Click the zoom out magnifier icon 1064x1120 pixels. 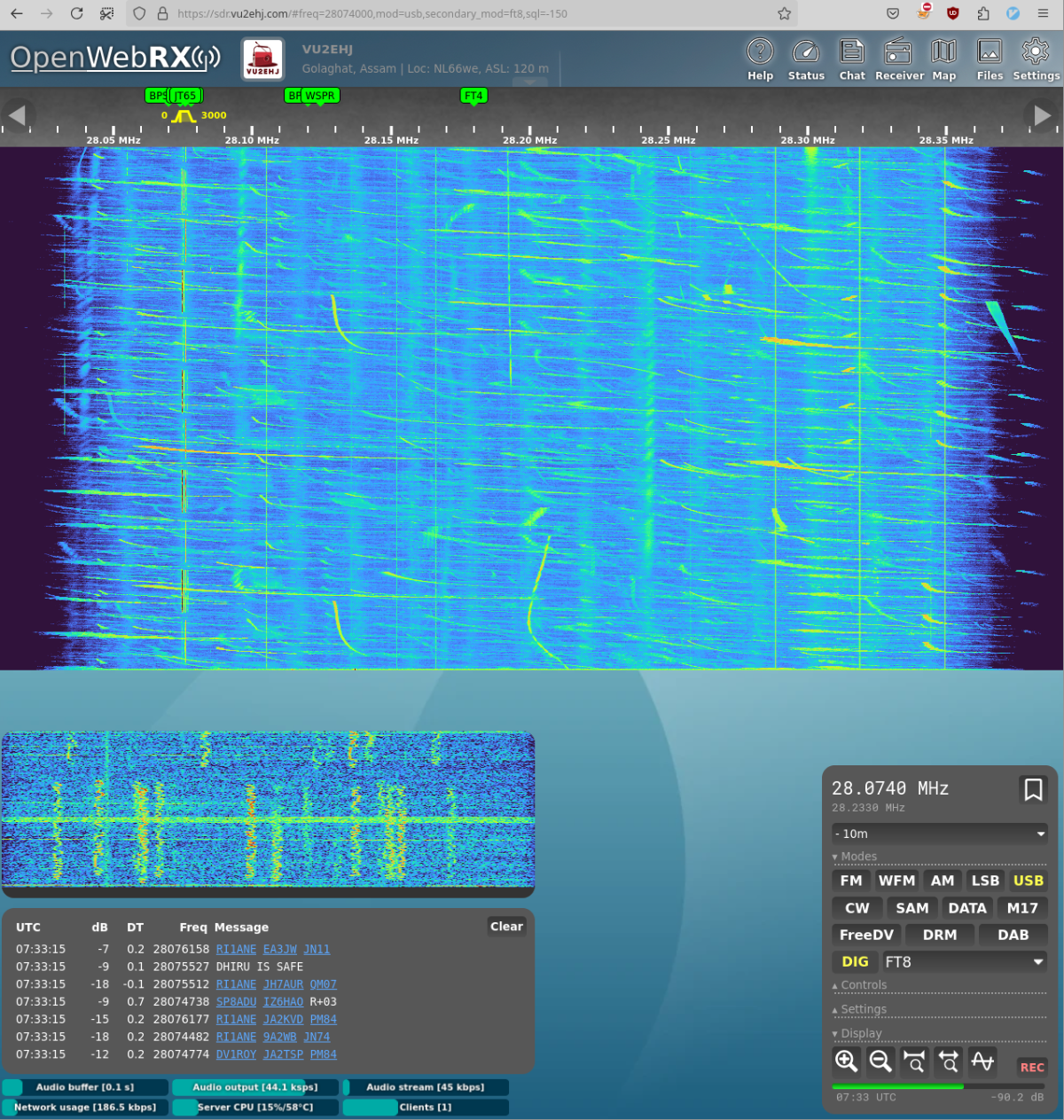click(x=880, y=1061)
